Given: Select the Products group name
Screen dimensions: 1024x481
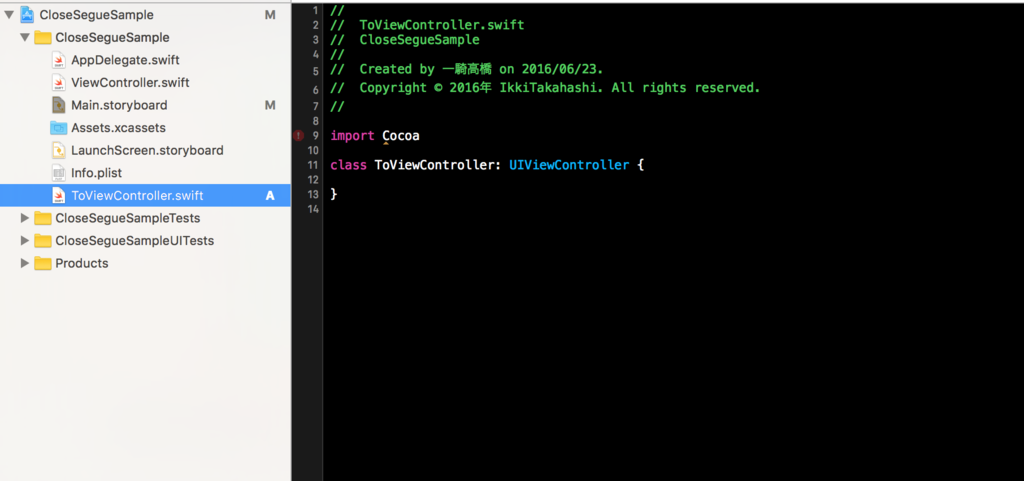Looking at the screenshot, I should pos(82,263).
